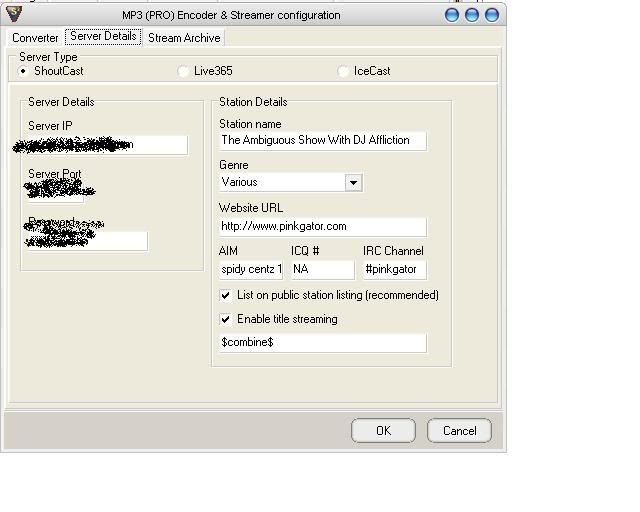Viewport: 640px width, 512px height.
Task: Click the Password field
Action: 88,241
